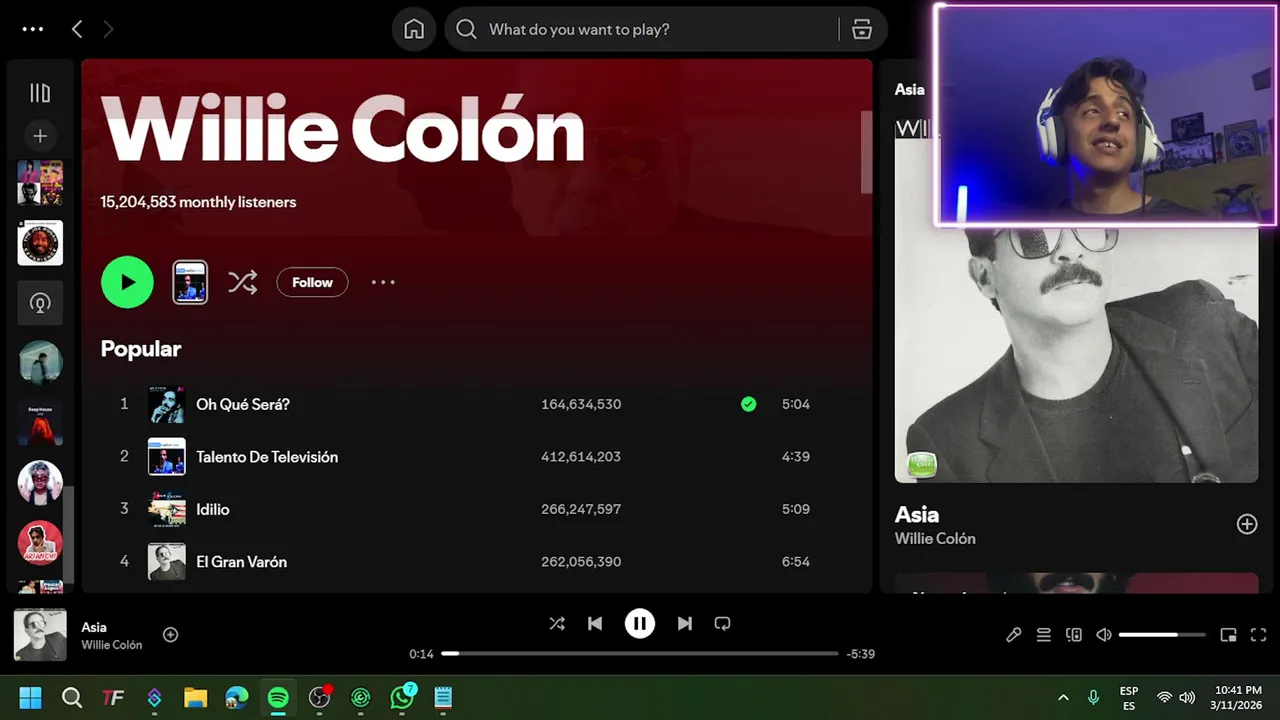Click the 15,204,583 monthly listeners text
The image size is (1280, 720).
tap(198, 202)
